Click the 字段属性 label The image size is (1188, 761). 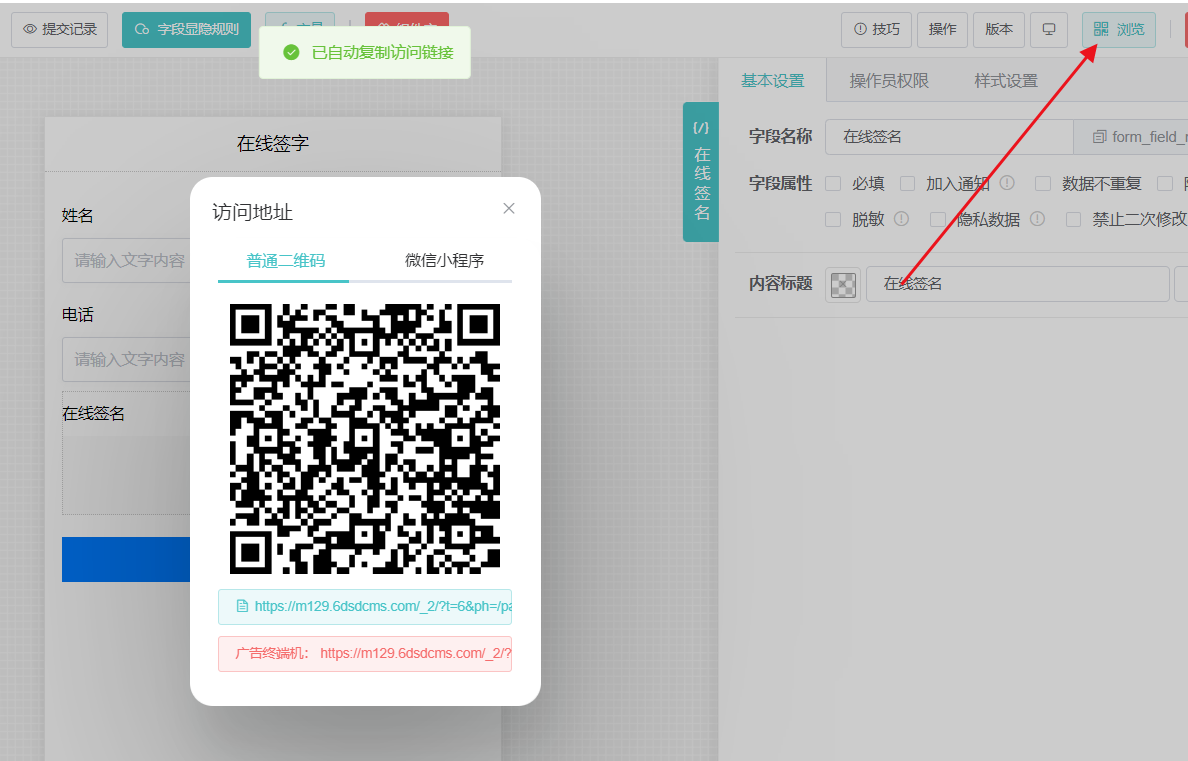point(780,183)
